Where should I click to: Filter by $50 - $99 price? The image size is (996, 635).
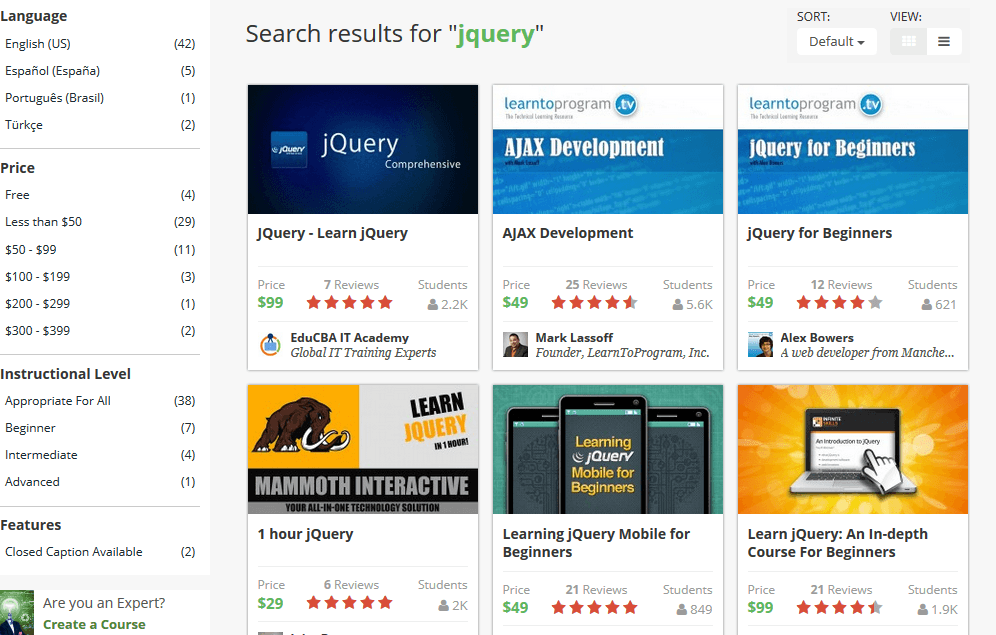100,250
